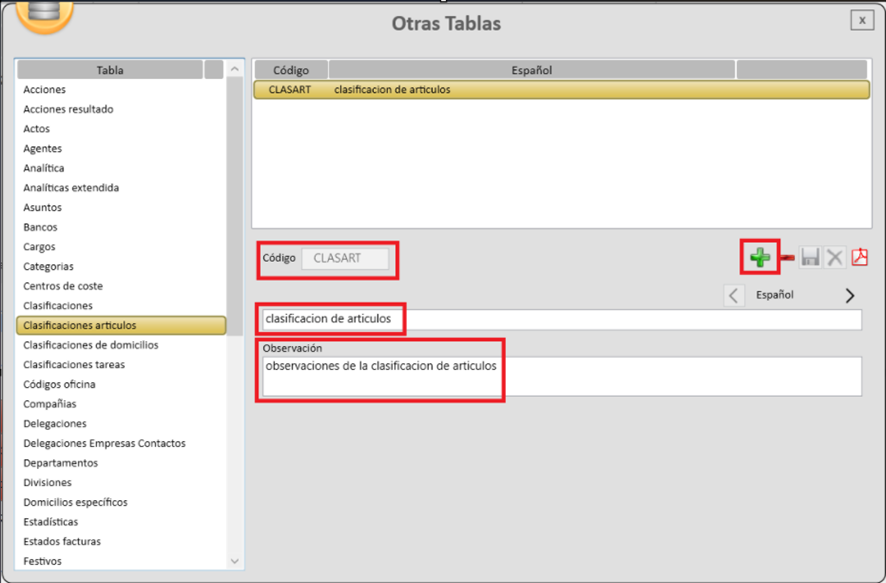Export table with the PDF icon

859,258
